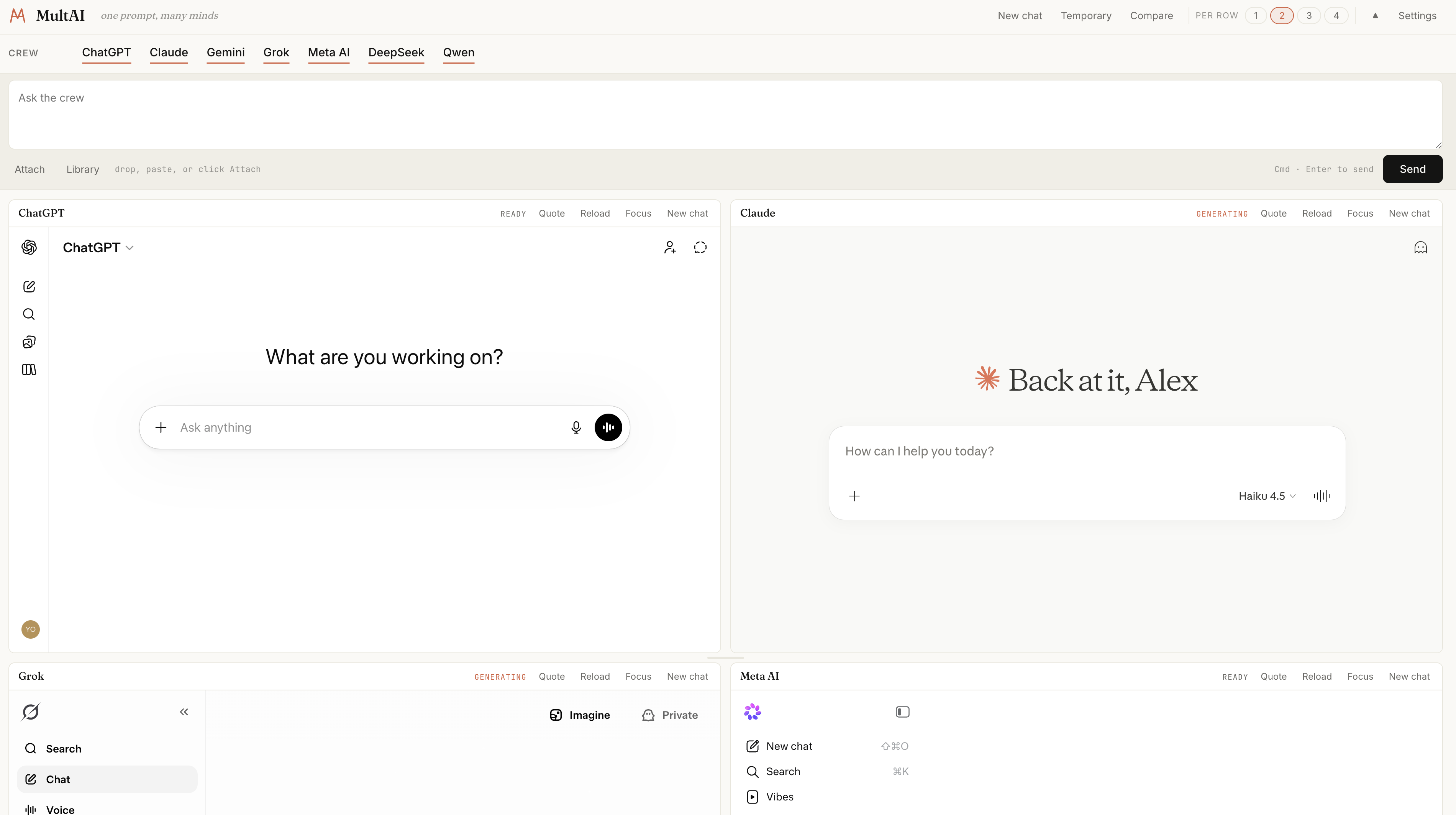This screenshot has width=1456, height=815.
Task: Set per row to 3
Action: [1309, 15]
